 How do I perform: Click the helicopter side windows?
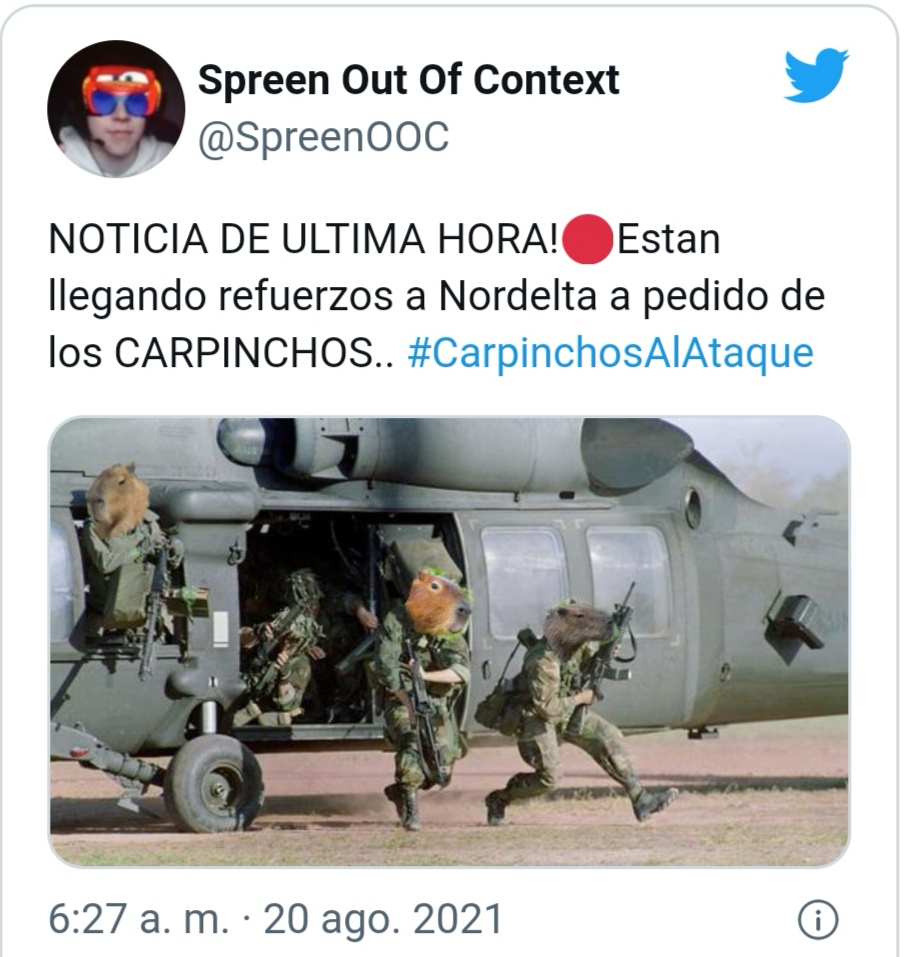(x=576, y=583)
